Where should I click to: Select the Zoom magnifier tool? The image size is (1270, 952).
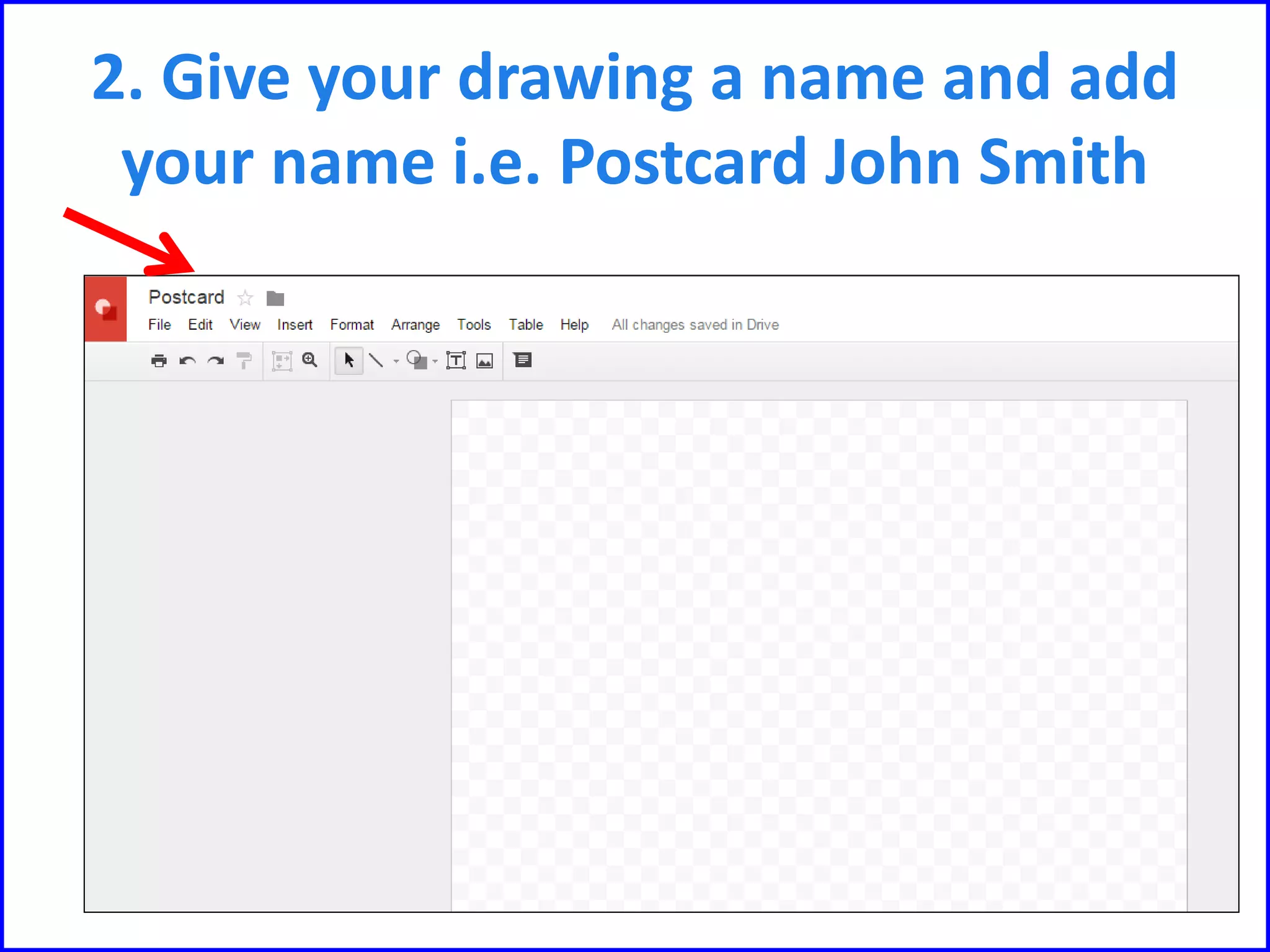pos(310,360)
